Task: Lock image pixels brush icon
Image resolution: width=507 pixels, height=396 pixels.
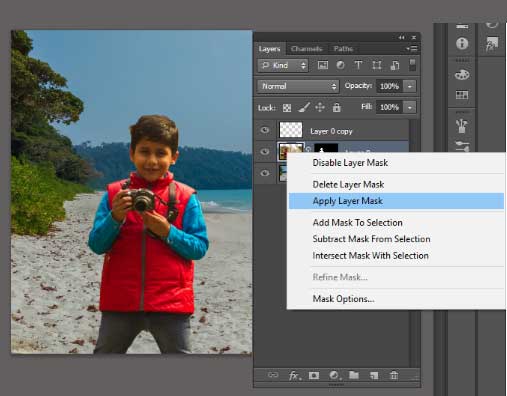Action: [x=304, y=107]
